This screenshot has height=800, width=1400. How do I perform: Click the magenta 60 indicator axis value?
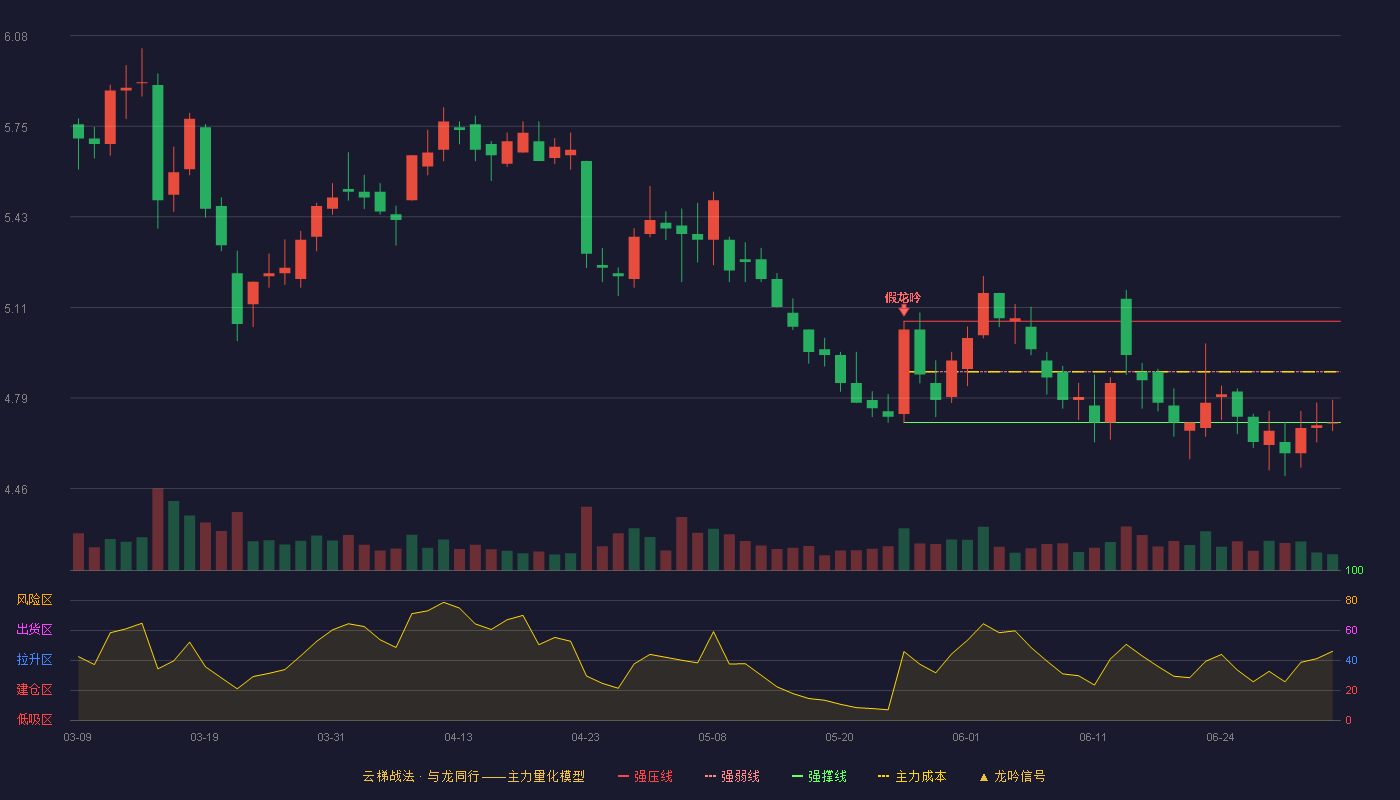[x=1351, y=630]
